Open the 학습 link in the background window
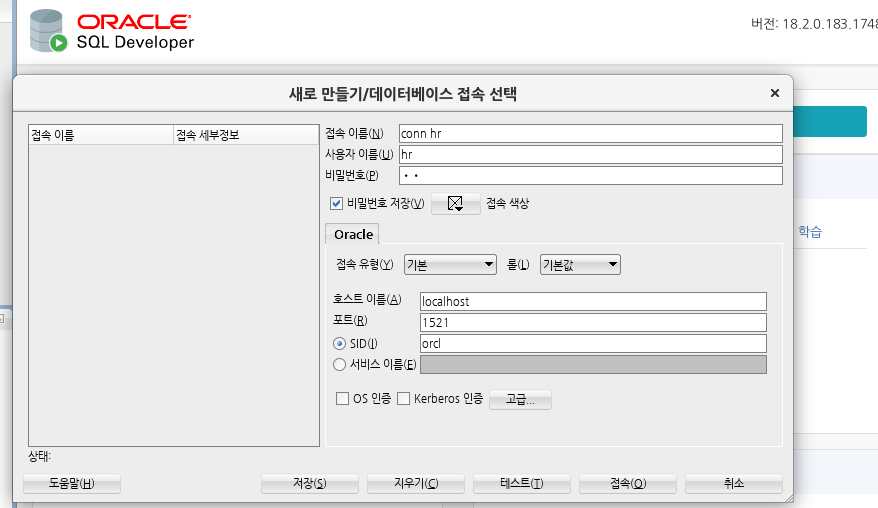The height and width of the screenshot is (508, 878). pos(810,231)
